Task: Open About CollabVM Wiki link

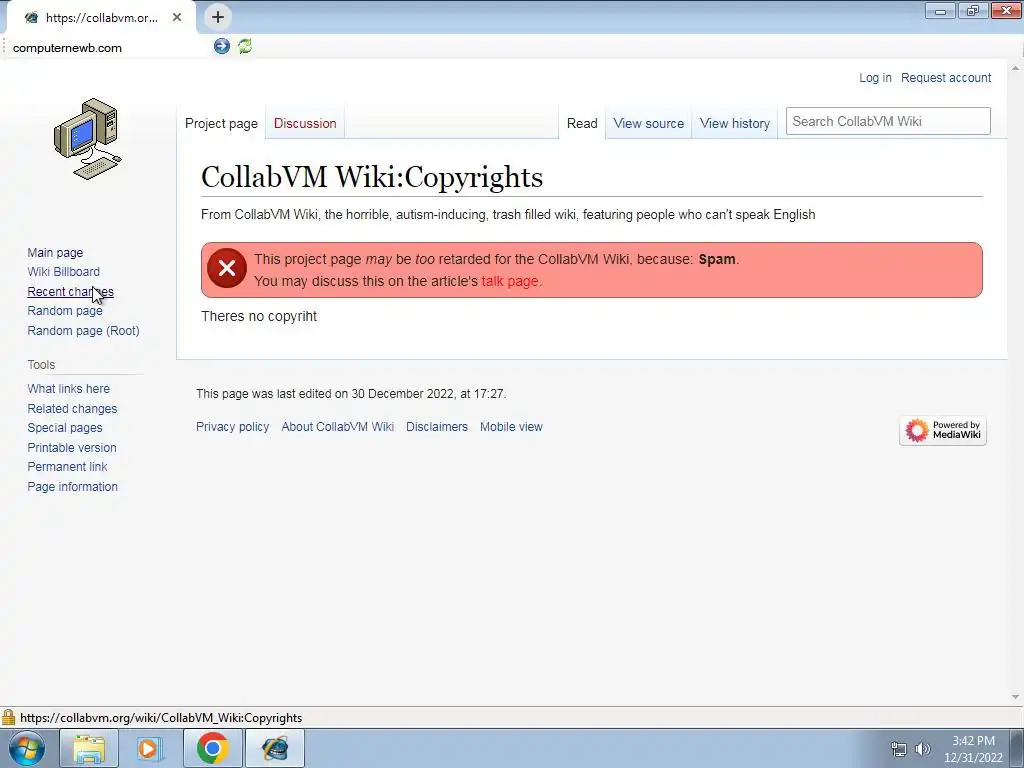Action: click(338, 427)
